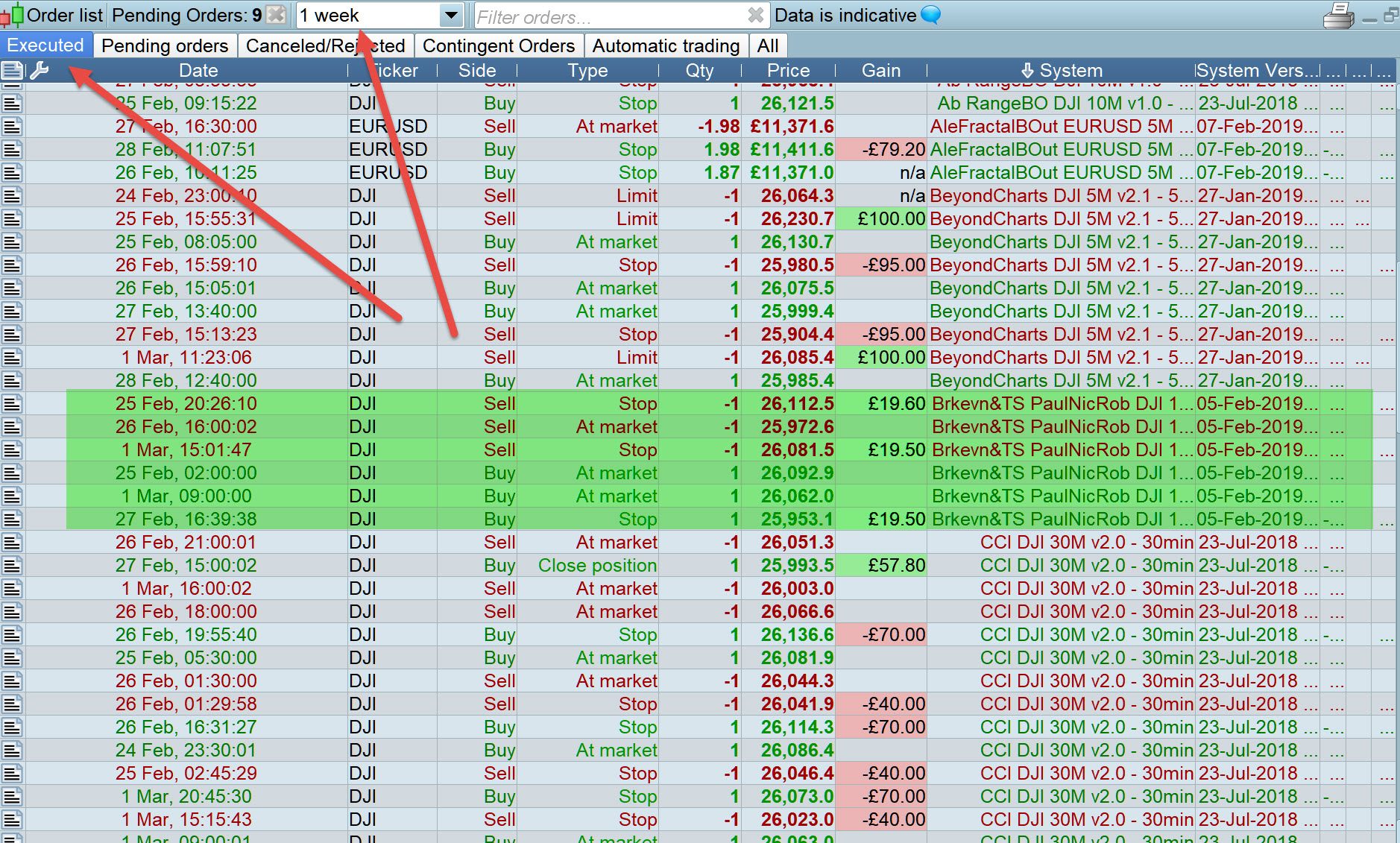Viewport: 1400px width, 843px height.
Task: Show the Automatic trading tab
Action: (666, 45)
